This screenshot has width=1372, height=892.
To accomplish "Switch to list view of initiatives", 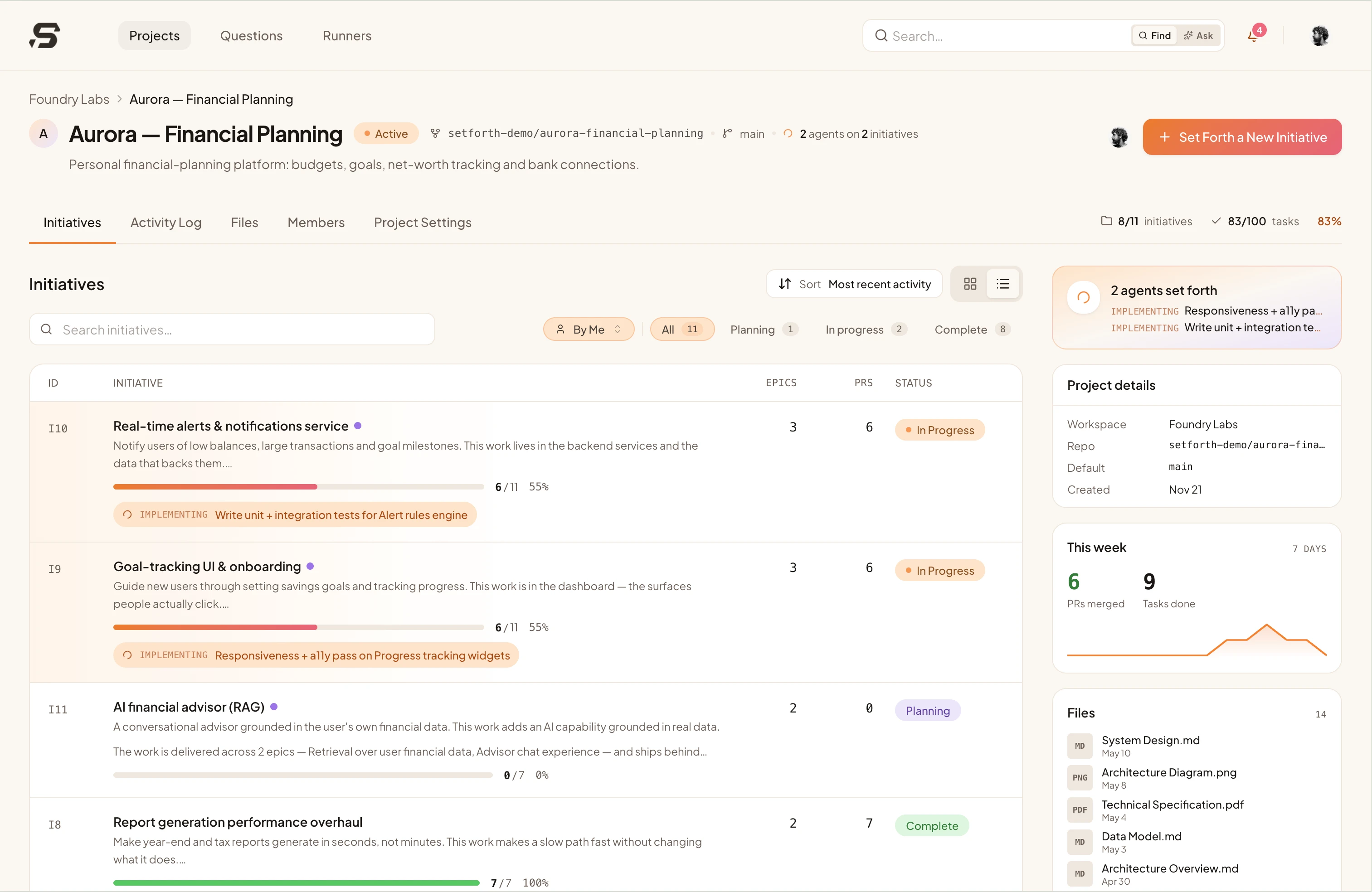I will pyautogui.click(x=1002, y=283).
